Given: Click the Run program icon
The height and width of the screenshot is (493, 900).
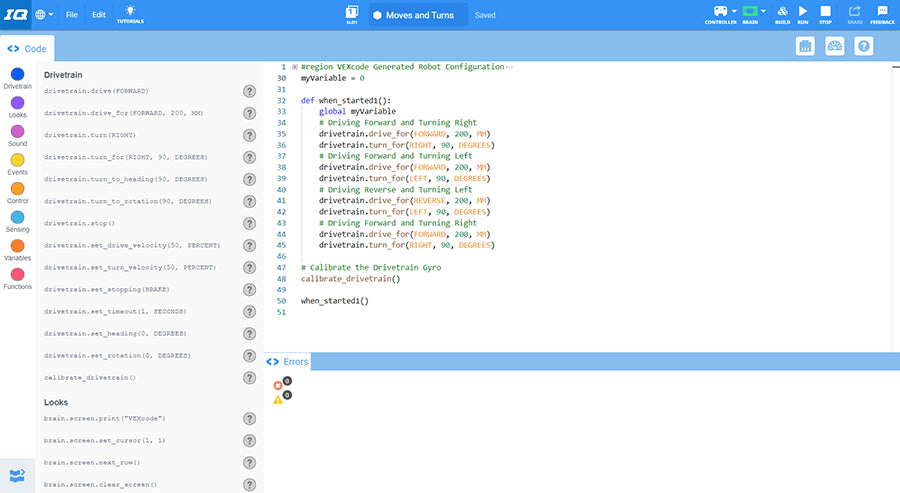Looking at the screenshot, I should (802, 12).
